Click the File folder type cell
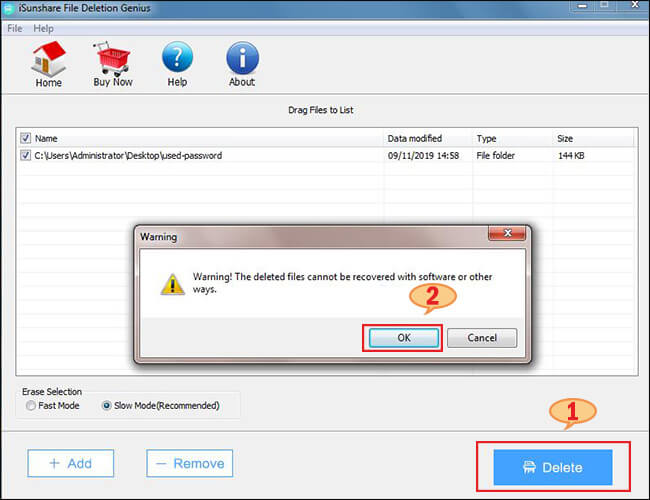 (x=495, y=155)
